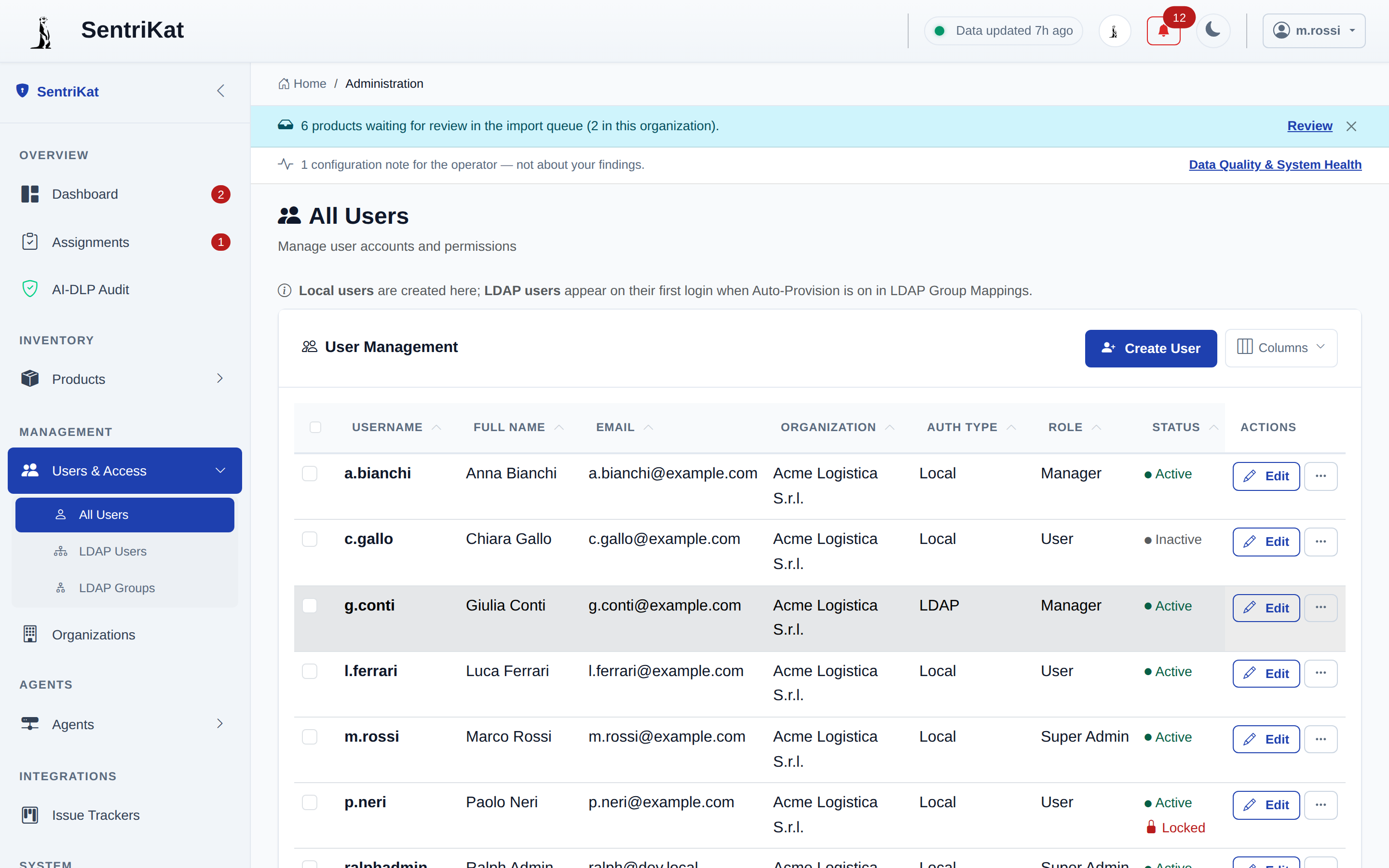Open more actions for c.gallo
The width and height of the screenshot is (1389, 868).
tap(1320, 542)
